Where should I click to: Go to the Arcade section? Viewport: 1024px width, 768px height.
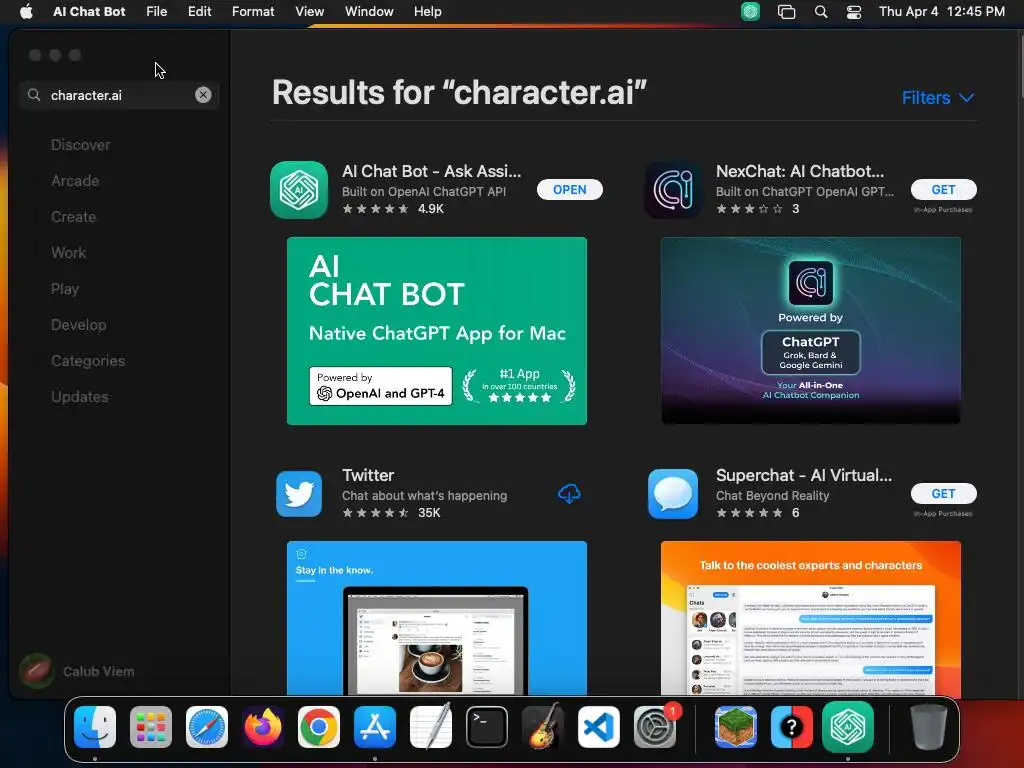[x=75, y=181]
